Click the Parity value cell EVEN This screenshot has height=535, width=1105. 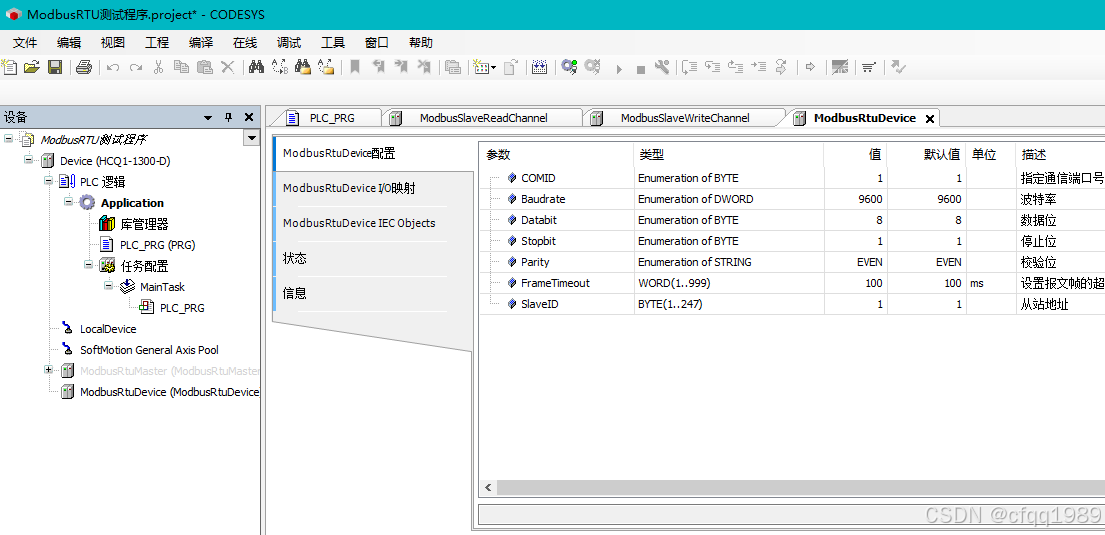tap(855, 262)
